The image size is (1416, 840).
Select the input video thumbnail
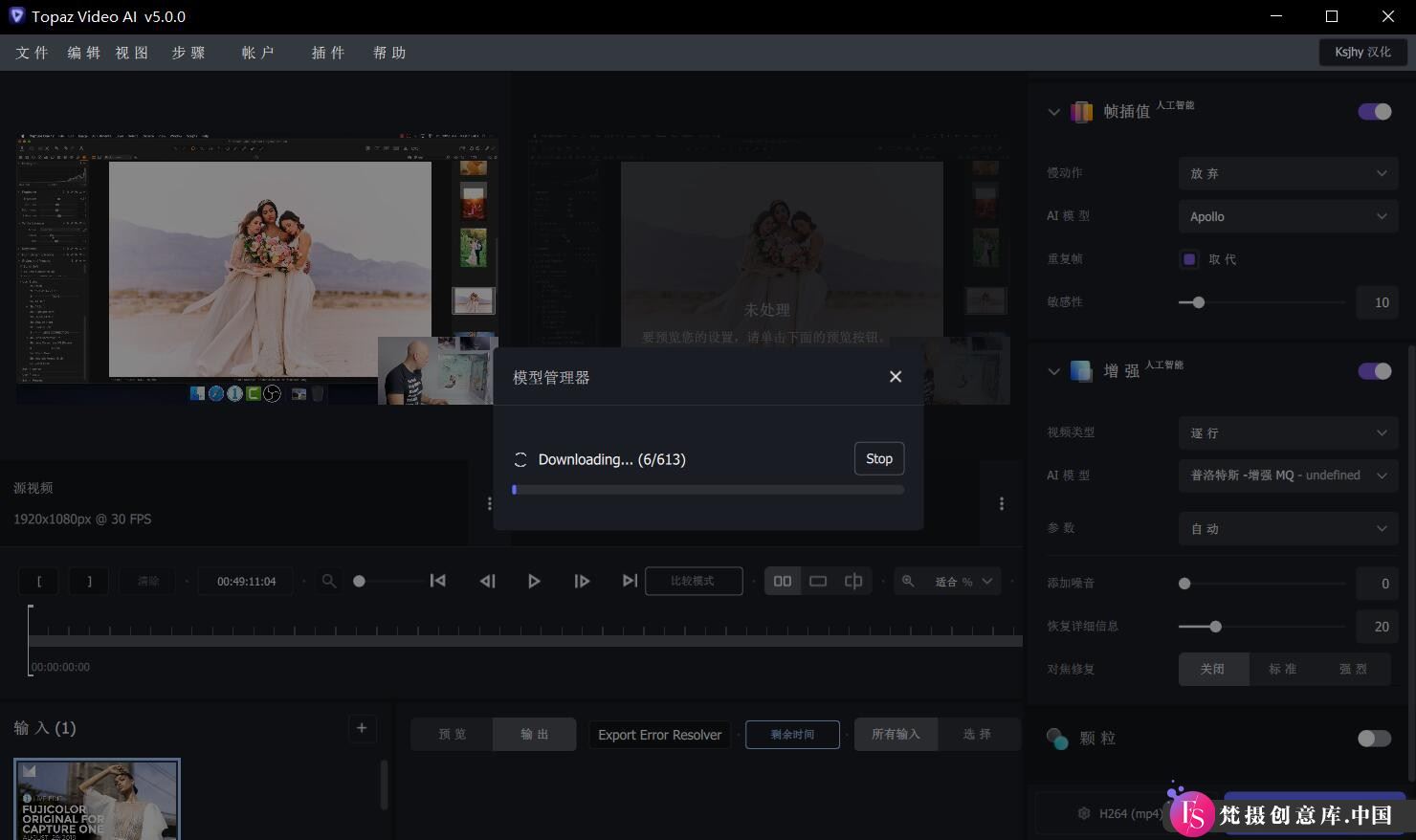point(97,799)
